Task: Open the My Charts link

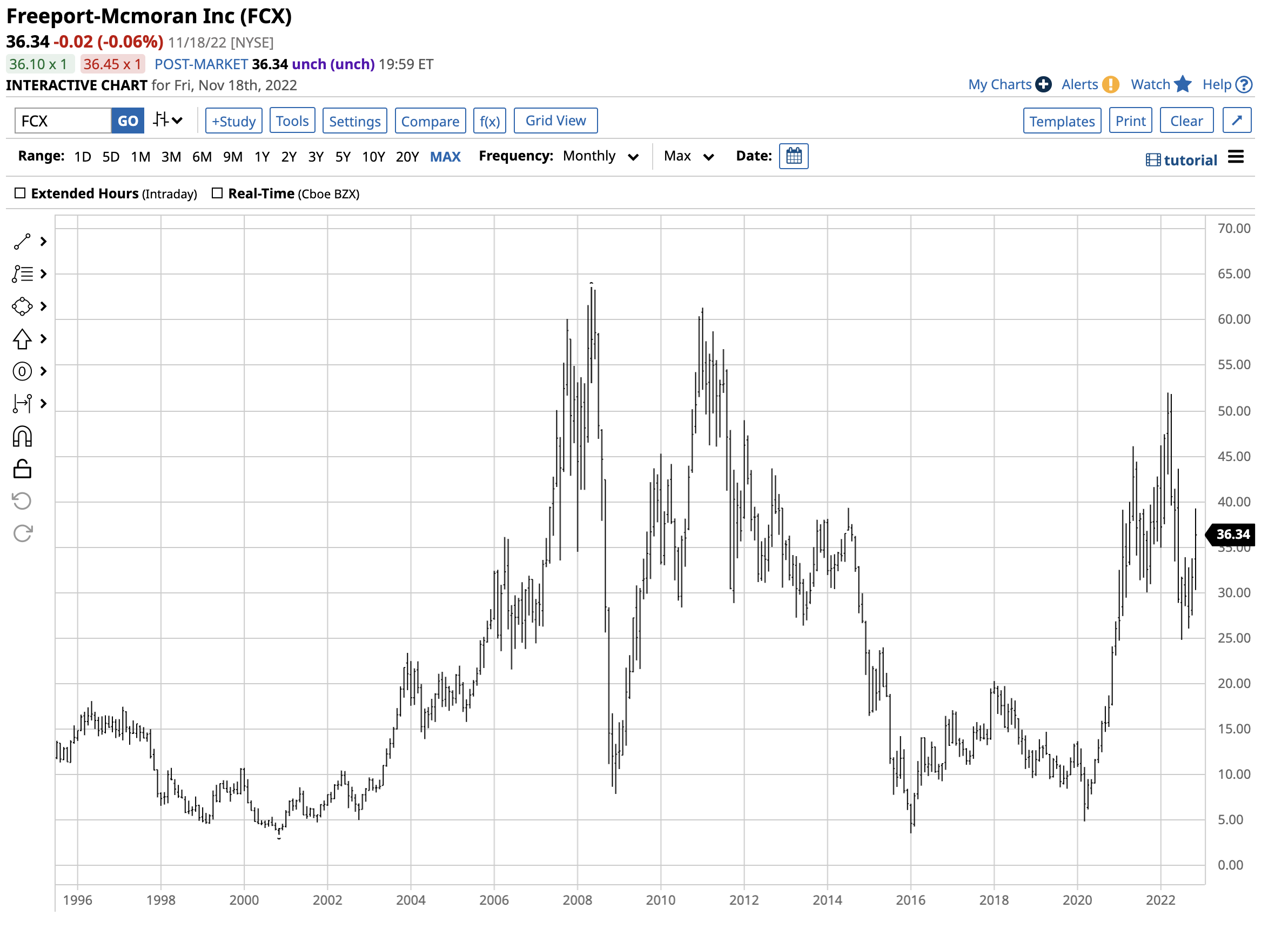Action: (1001, 85)
